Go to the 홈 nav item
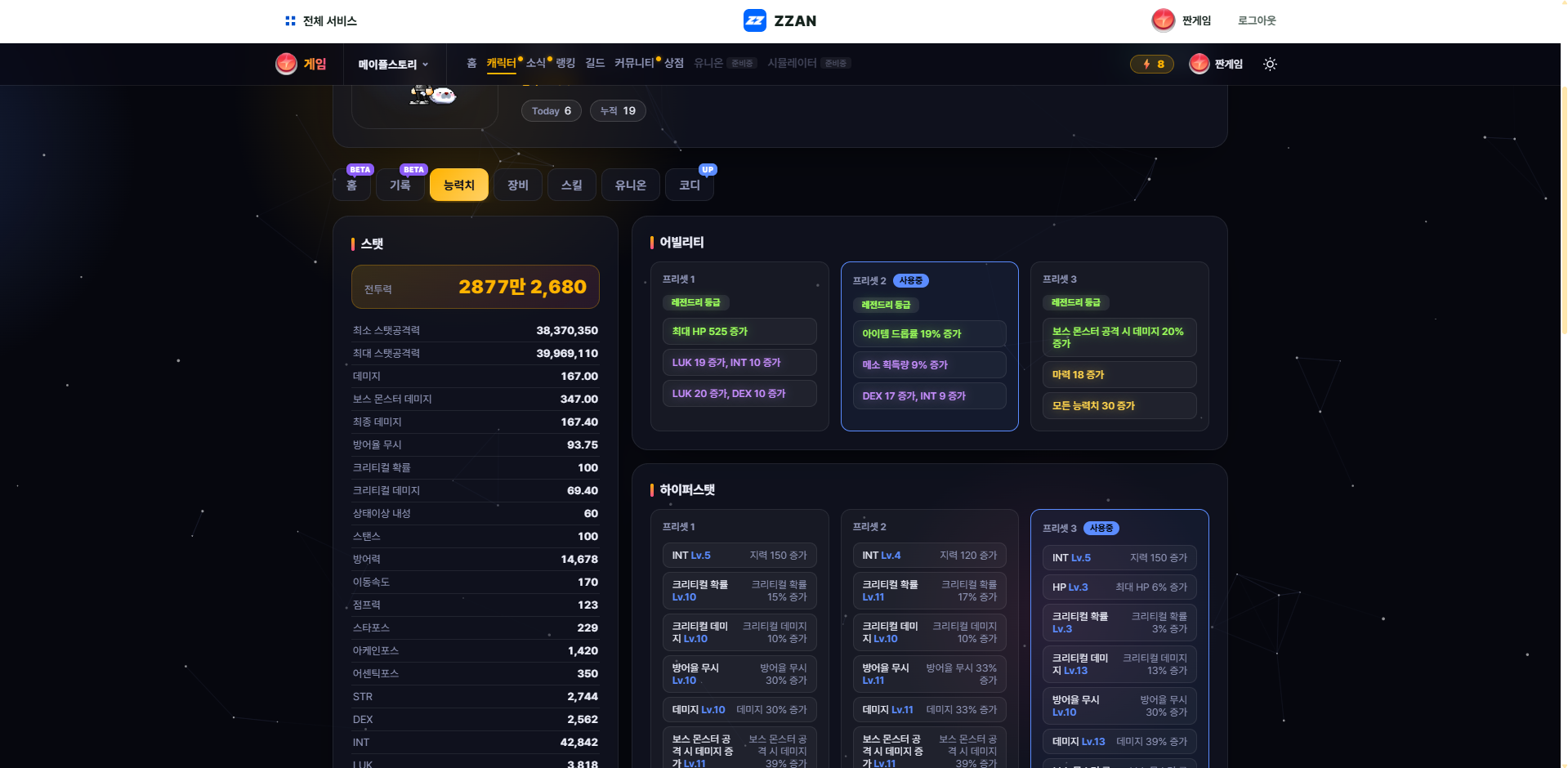 (x=471, y=63)
